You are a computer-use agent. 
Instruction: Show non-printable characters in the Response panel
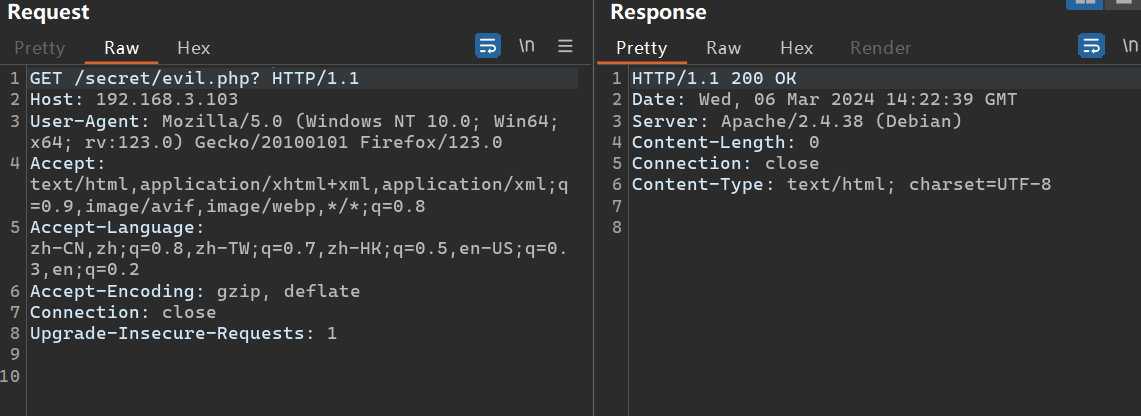1130,46
